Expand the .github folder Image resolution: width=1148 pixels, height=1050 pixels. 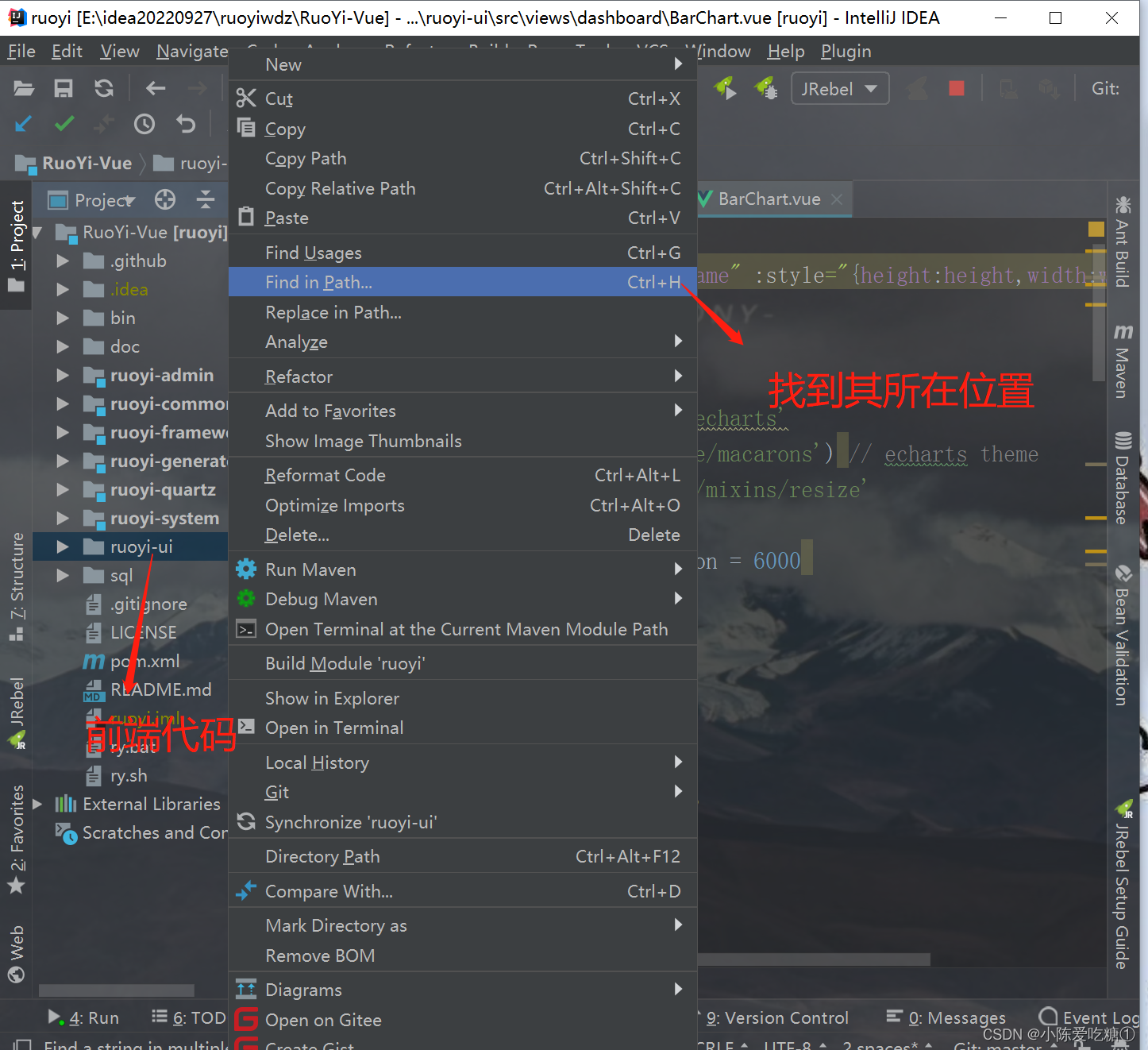63,261
